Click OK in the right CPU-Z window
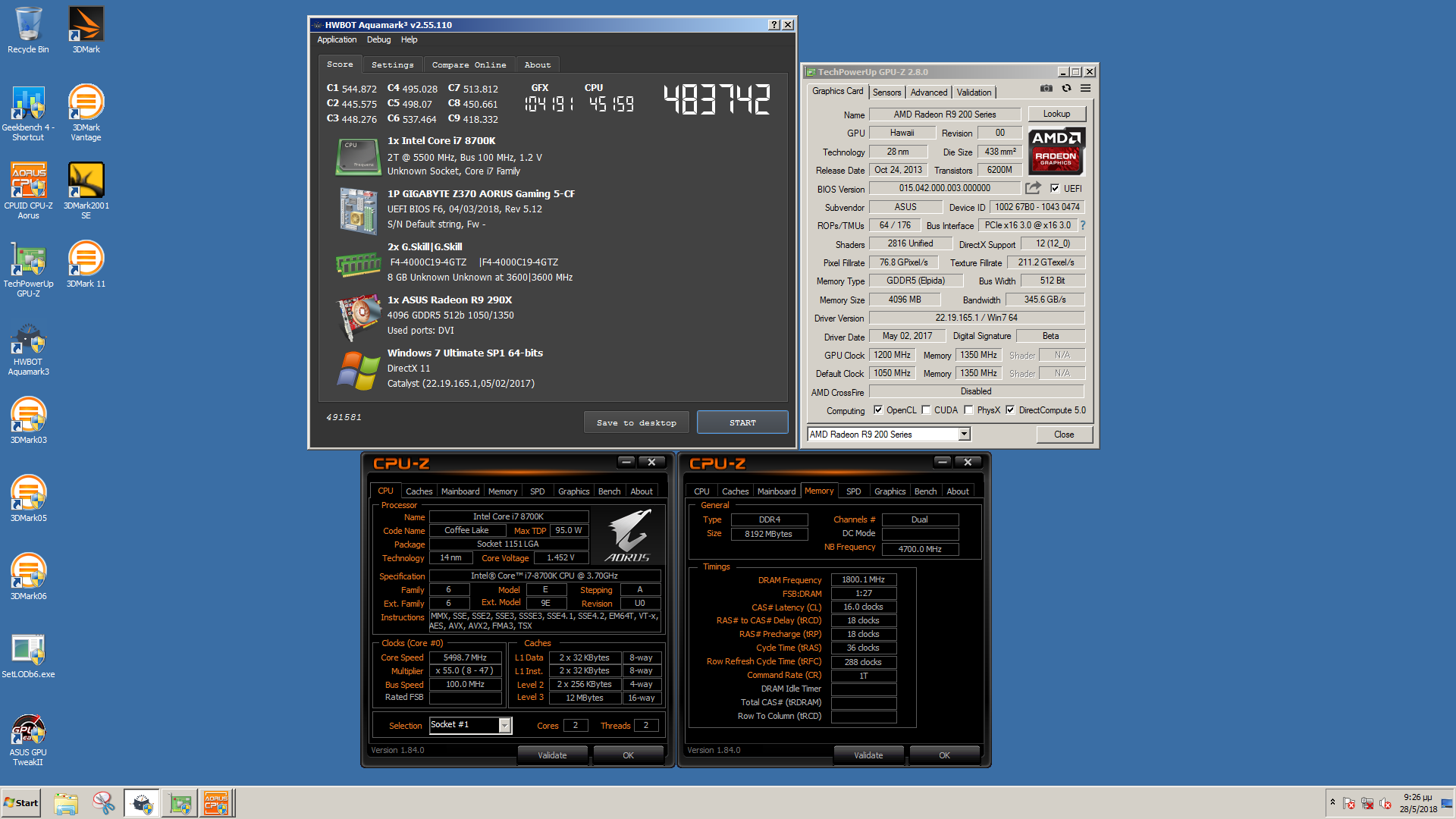 click(x=944, y=755)
